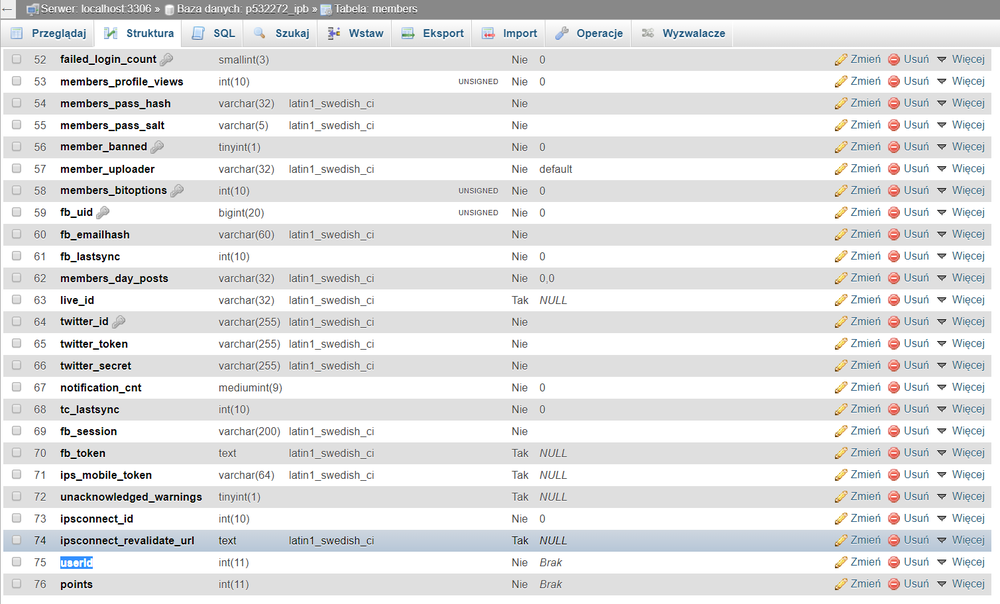Click the pencil edit icon for points row

pos(841,585)
